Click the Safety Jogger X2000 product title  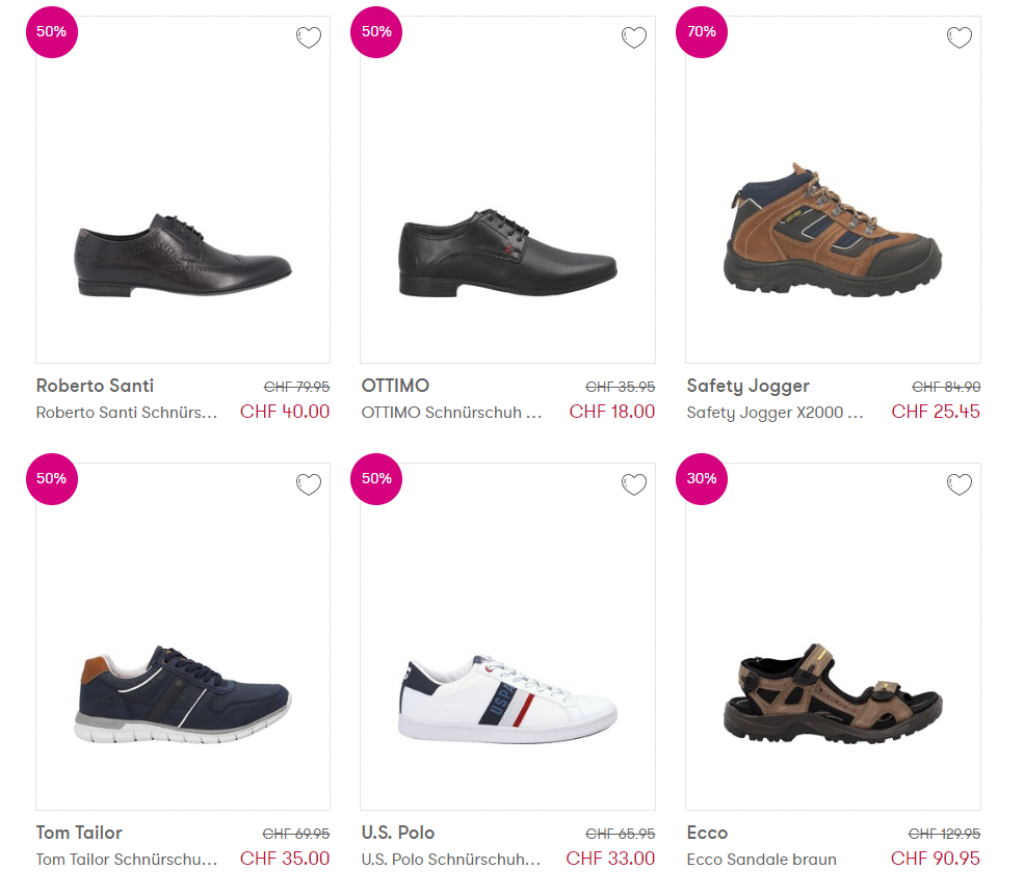[775, 412]
